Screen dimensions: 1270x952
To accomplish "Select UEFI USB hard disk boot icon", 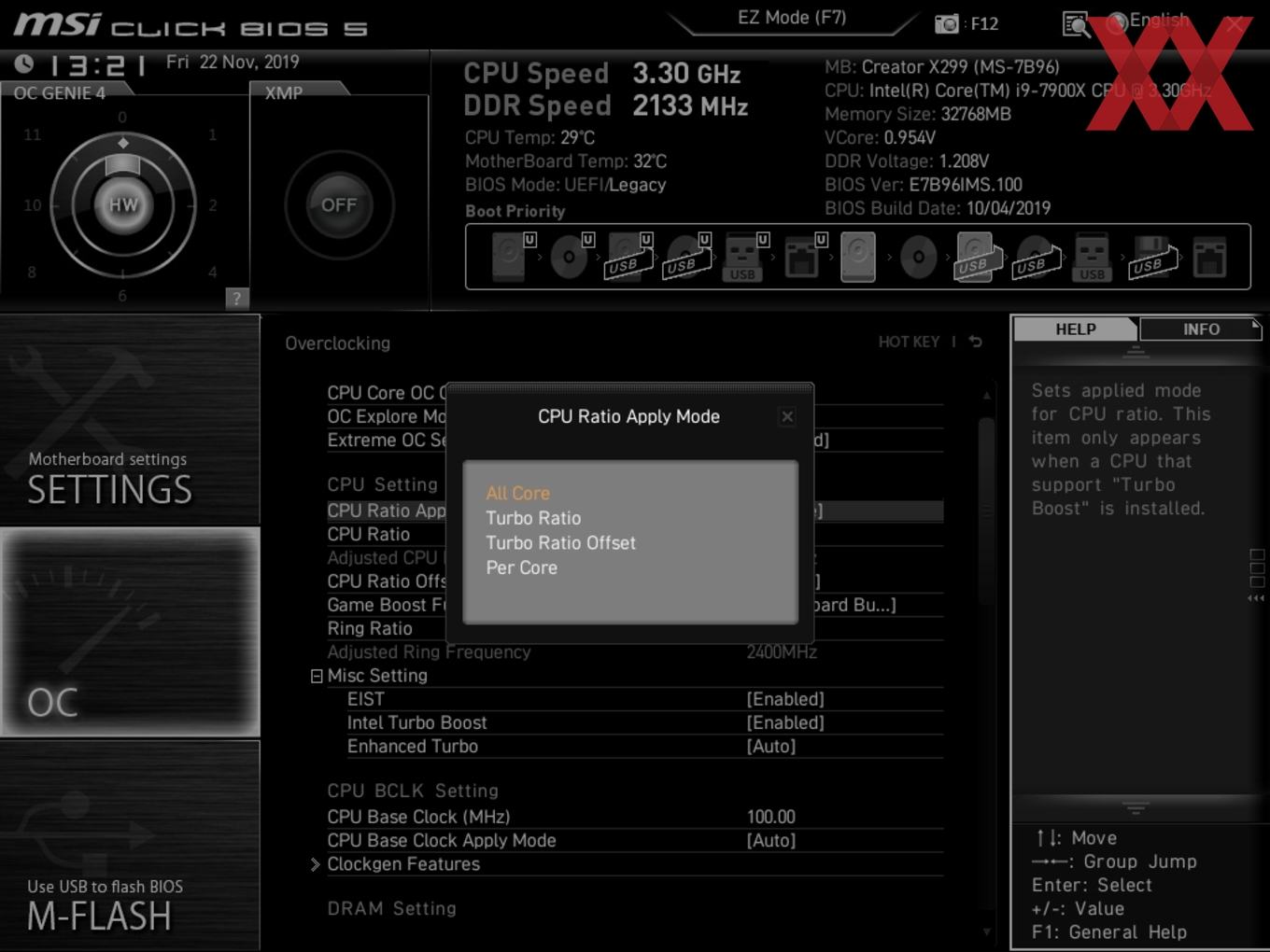I will (629, 257).
